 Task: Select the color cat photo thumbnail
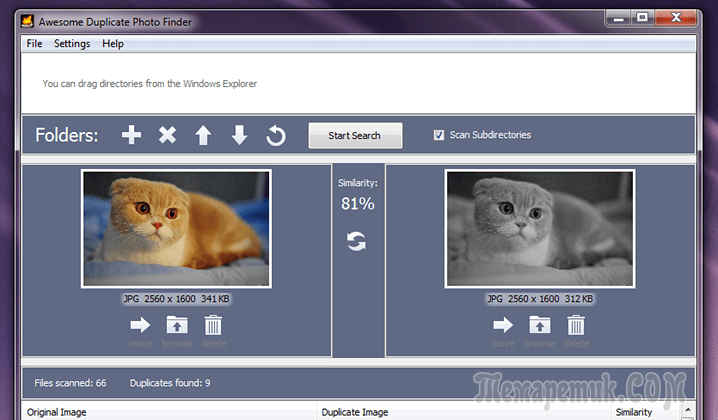[x=176, y=229]
